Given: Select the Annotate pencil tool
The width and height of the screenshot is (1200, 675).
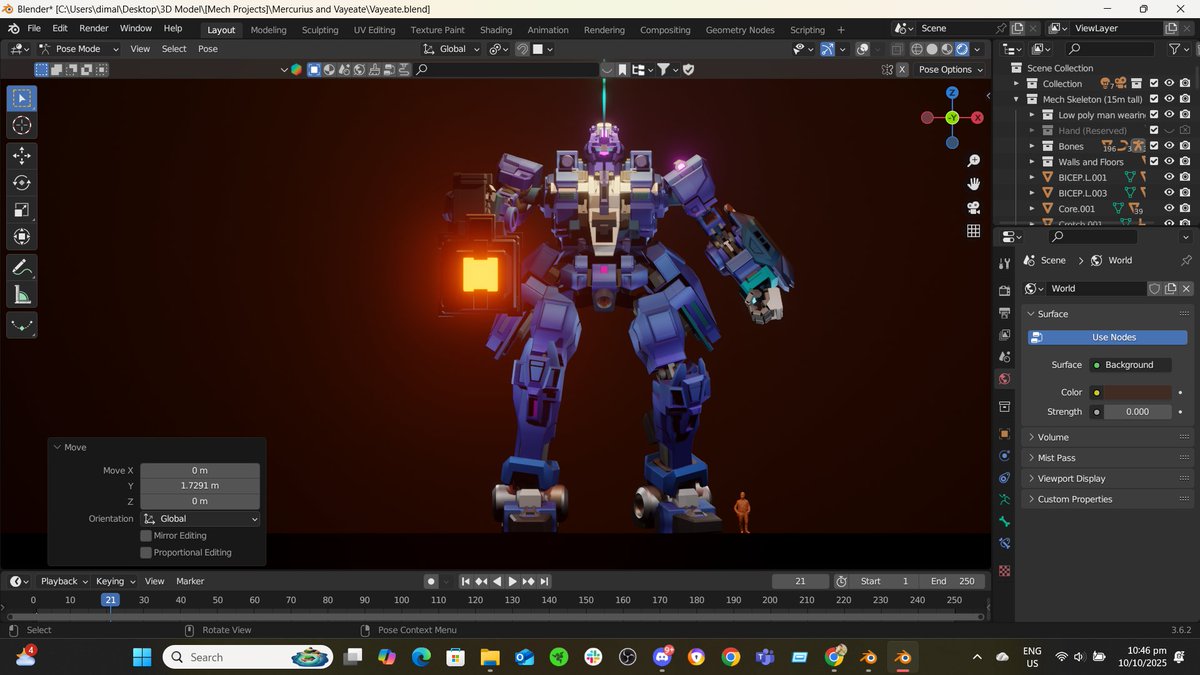Looking at the screenshot, I should [x=22, y=268].
